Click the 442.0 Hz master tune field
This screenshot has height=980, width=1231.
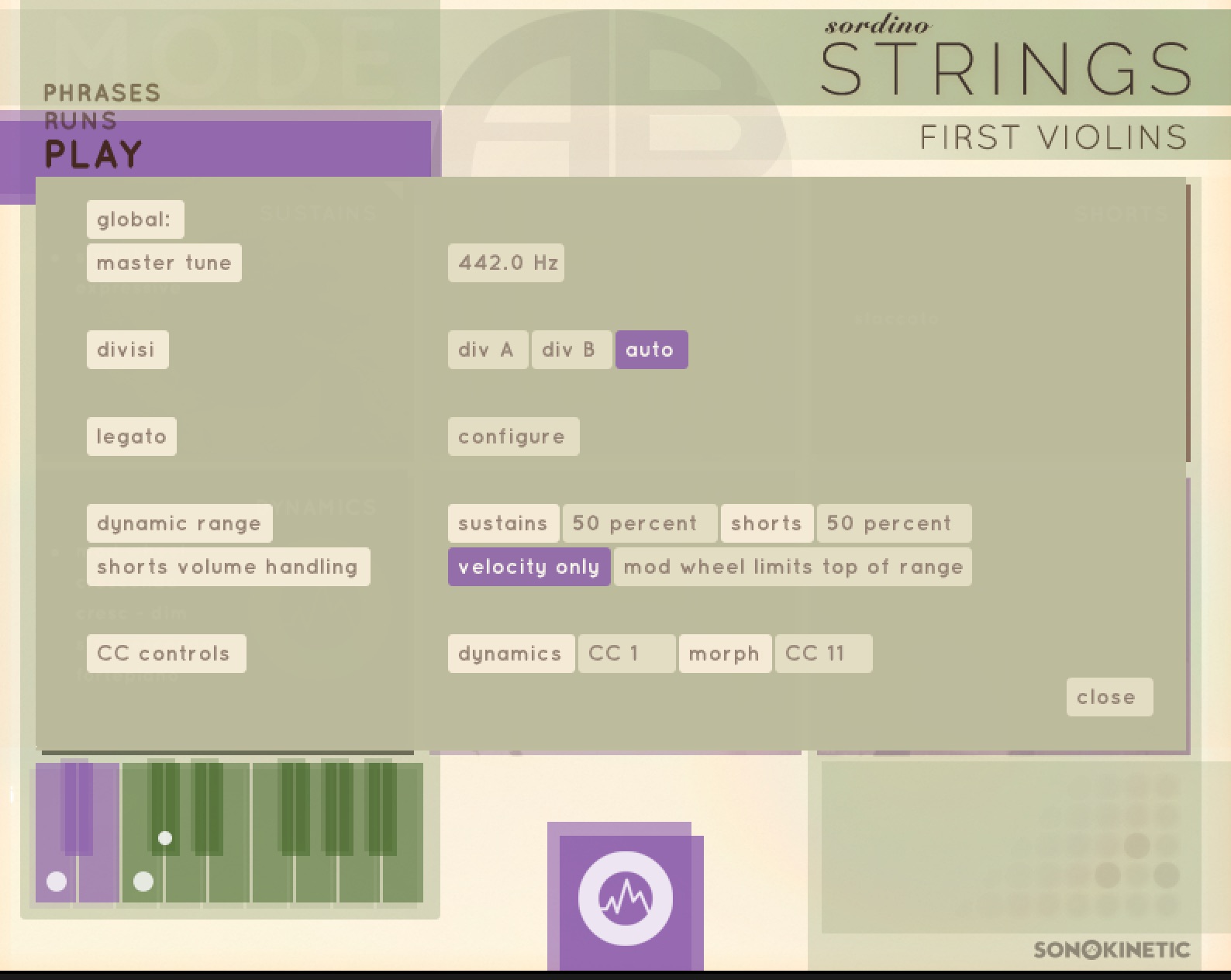click(506, 263)
